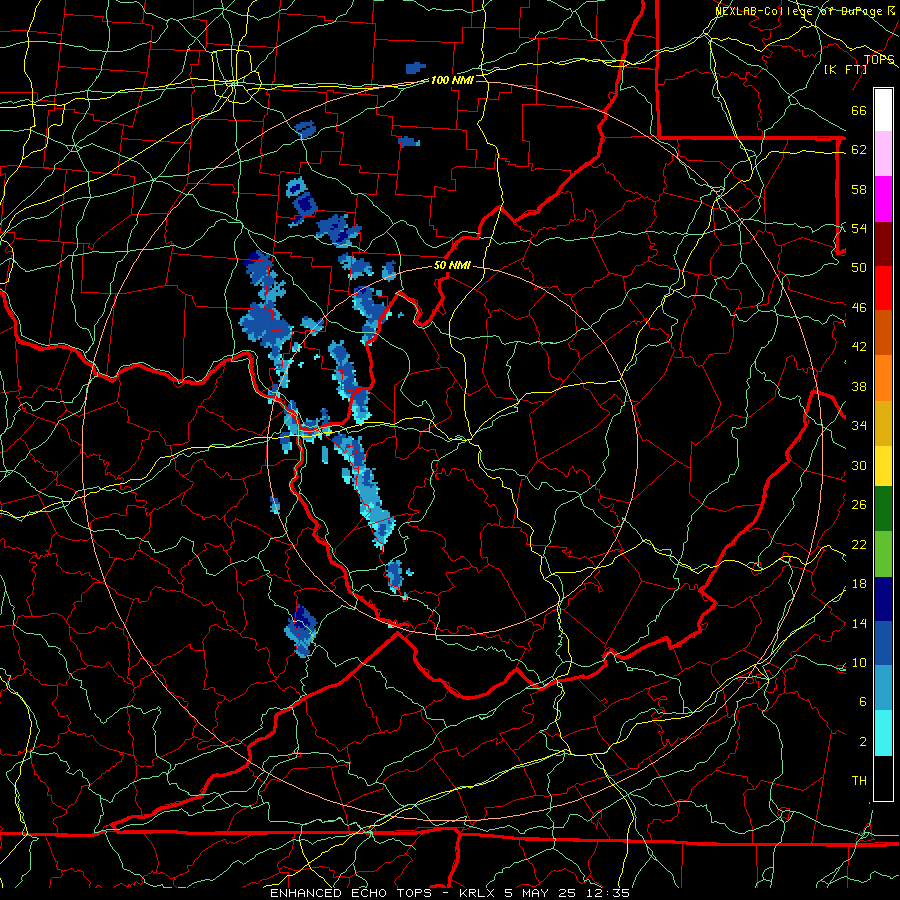Select the light green legend swatch
The image size is (900, 900).
click(x=883, y=553)
